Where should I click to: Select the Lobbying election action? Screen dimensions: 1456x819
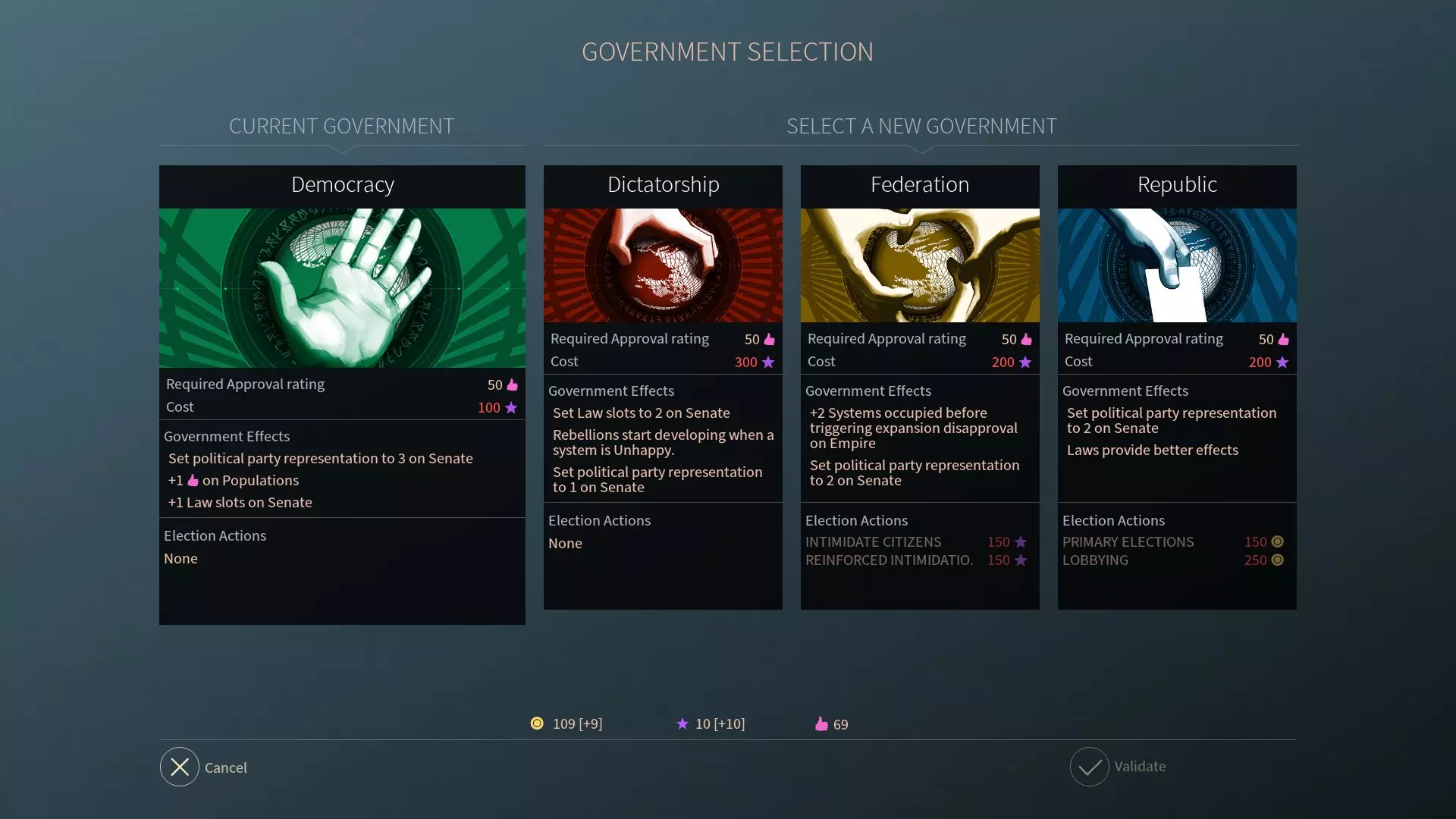(1174, 560)
